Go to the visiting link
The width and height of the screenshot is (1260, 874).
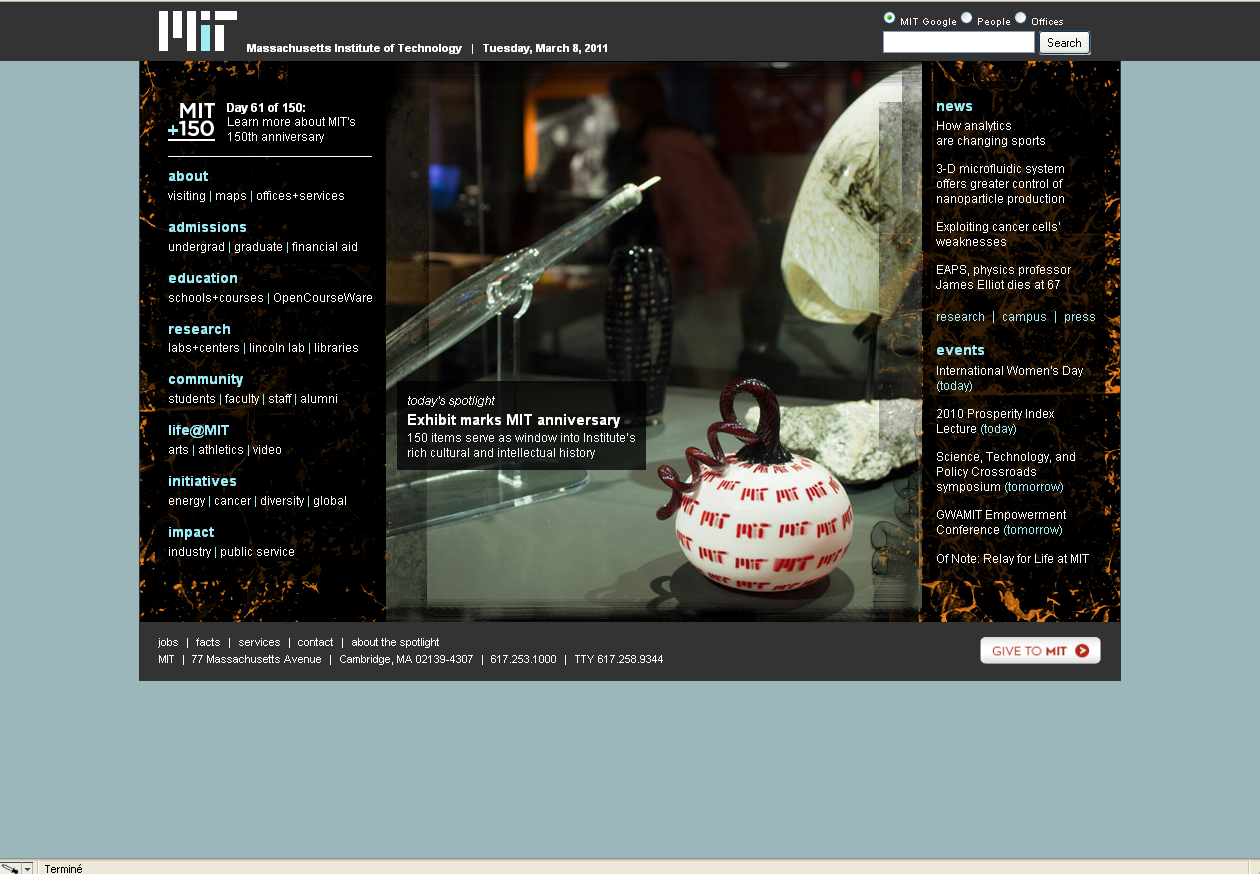(x=187, y=196)
